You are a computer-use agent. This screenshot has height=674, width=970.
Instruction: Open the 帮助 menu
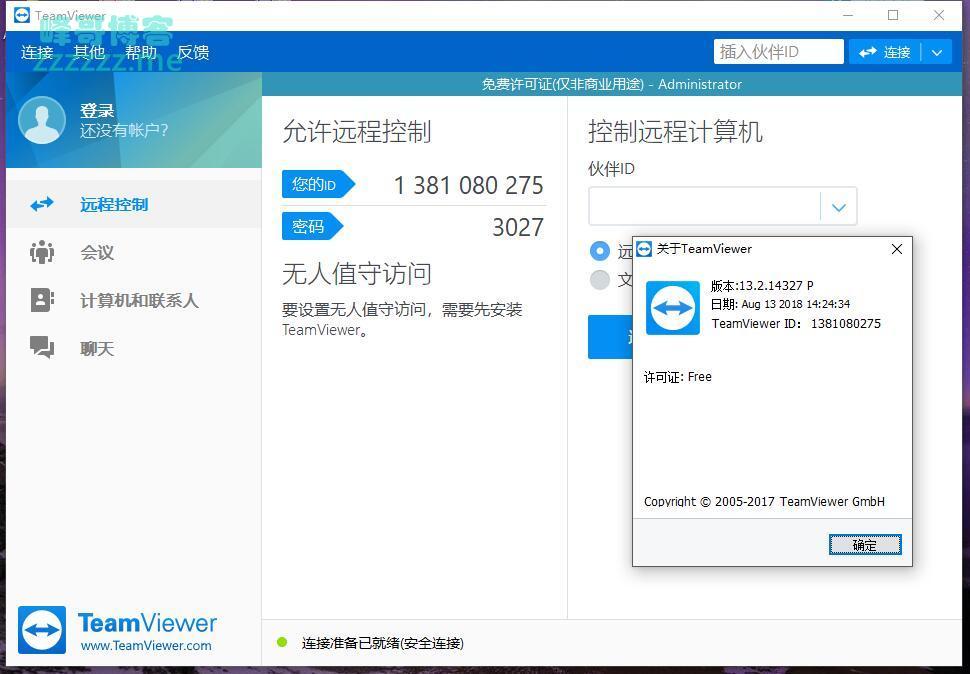141,52
